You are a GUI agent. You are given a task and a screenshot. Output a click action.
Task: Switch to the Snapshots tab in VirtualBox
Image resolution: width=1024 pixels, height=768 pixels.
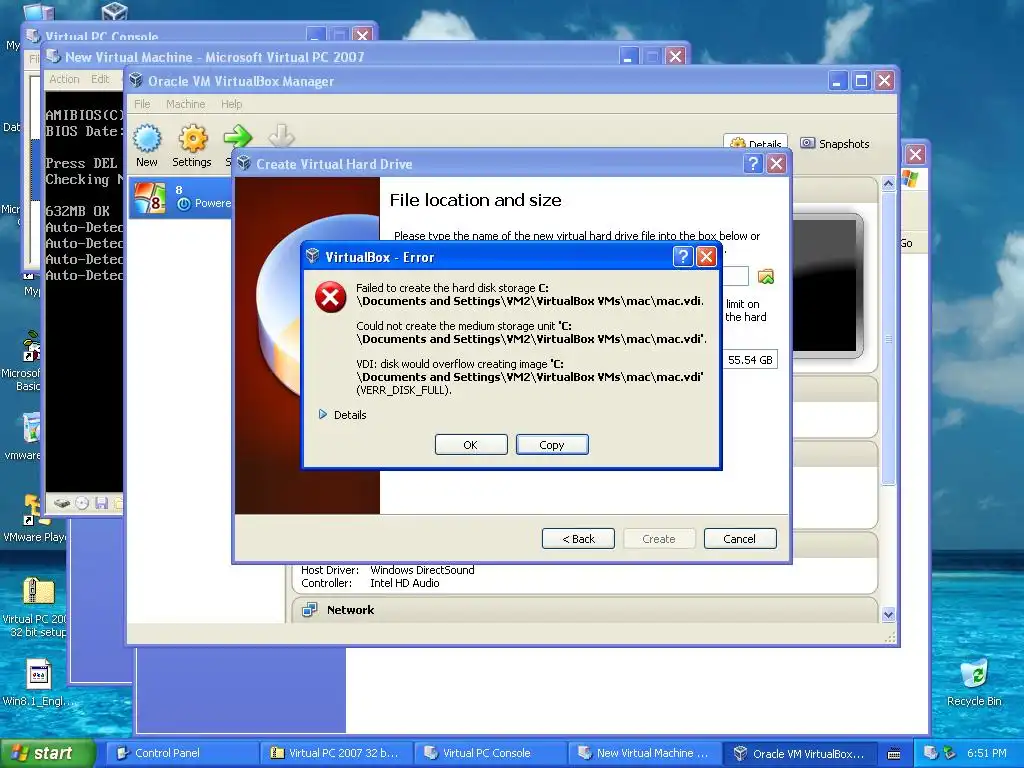click(835, 144)
